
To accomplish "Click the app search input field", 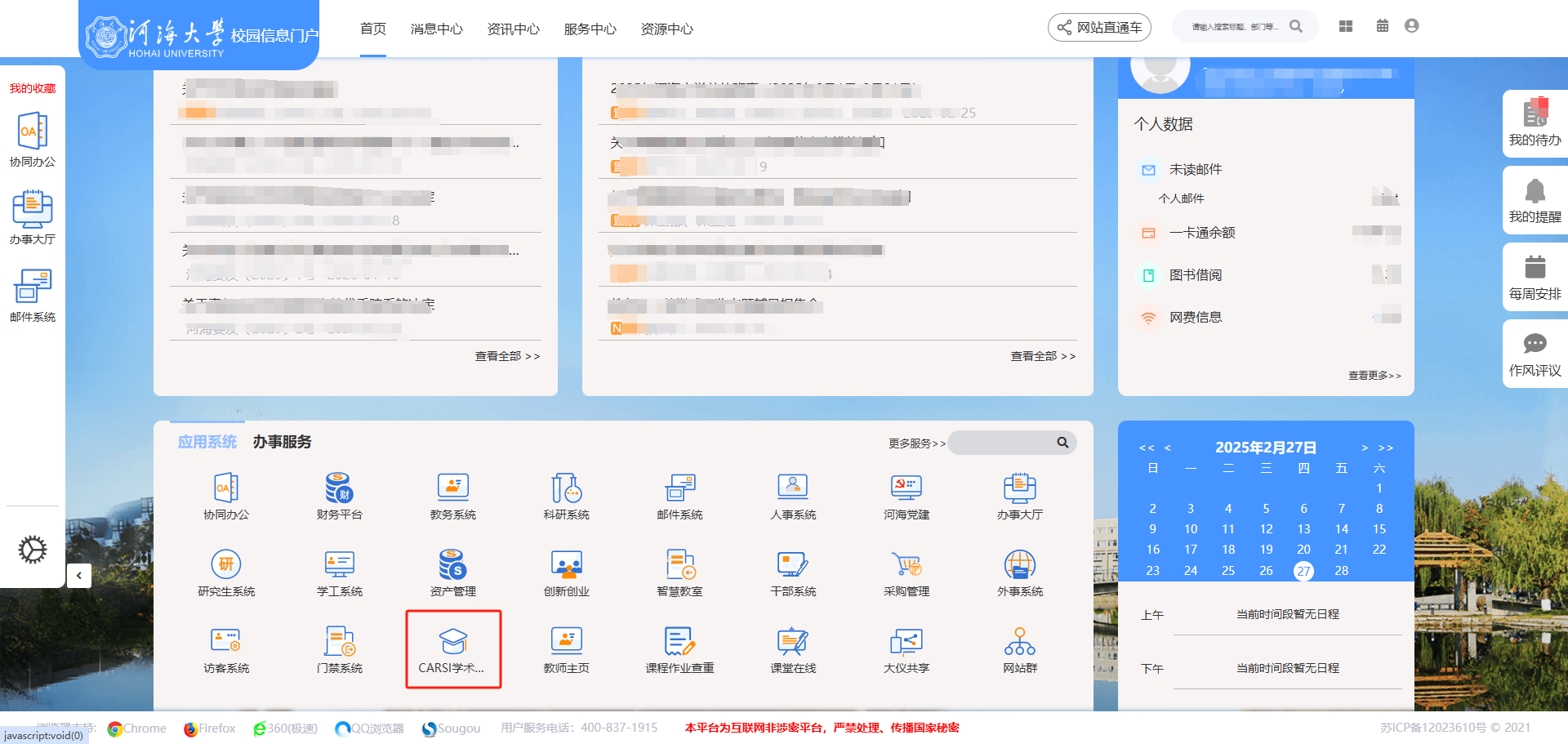I will [1003, 443].
